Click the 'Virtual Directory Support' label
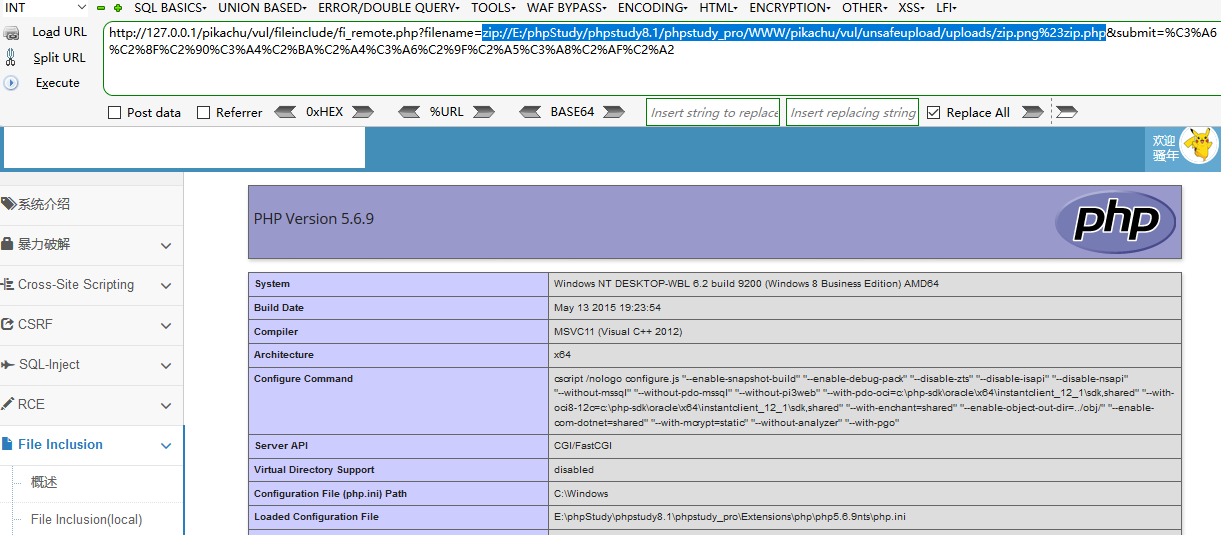Image resolution: width=1221 pixels, height=535 pixels. pos(314,470)
